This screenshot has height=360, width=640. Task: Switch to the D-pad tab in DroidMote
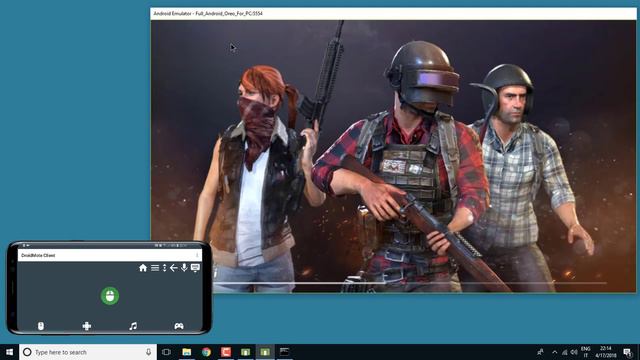[87, 326]
